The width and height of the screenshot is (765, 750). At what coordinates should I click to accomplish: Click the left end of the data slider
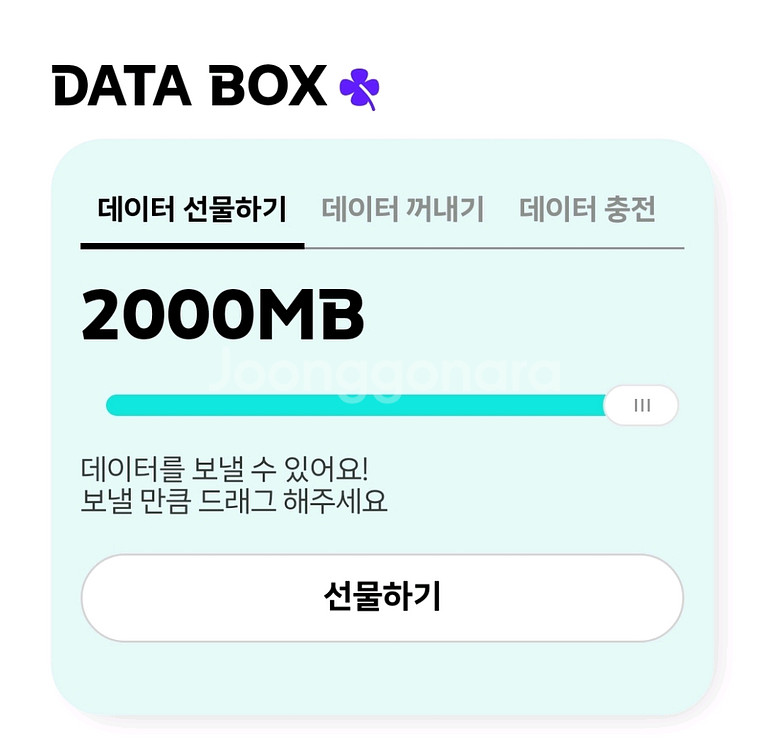point(114,405)
